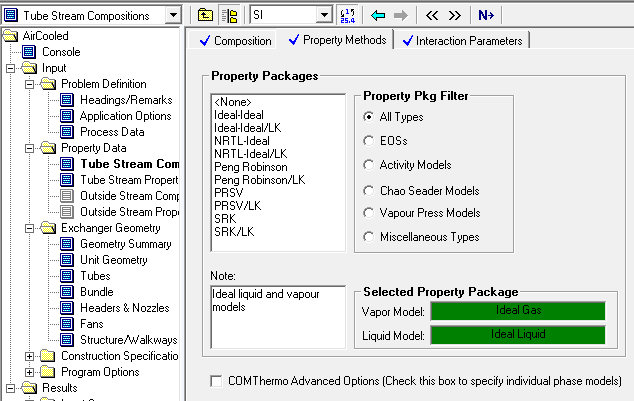
Task: Toggle the navigation tree view icon
Action: coord(229,14)
